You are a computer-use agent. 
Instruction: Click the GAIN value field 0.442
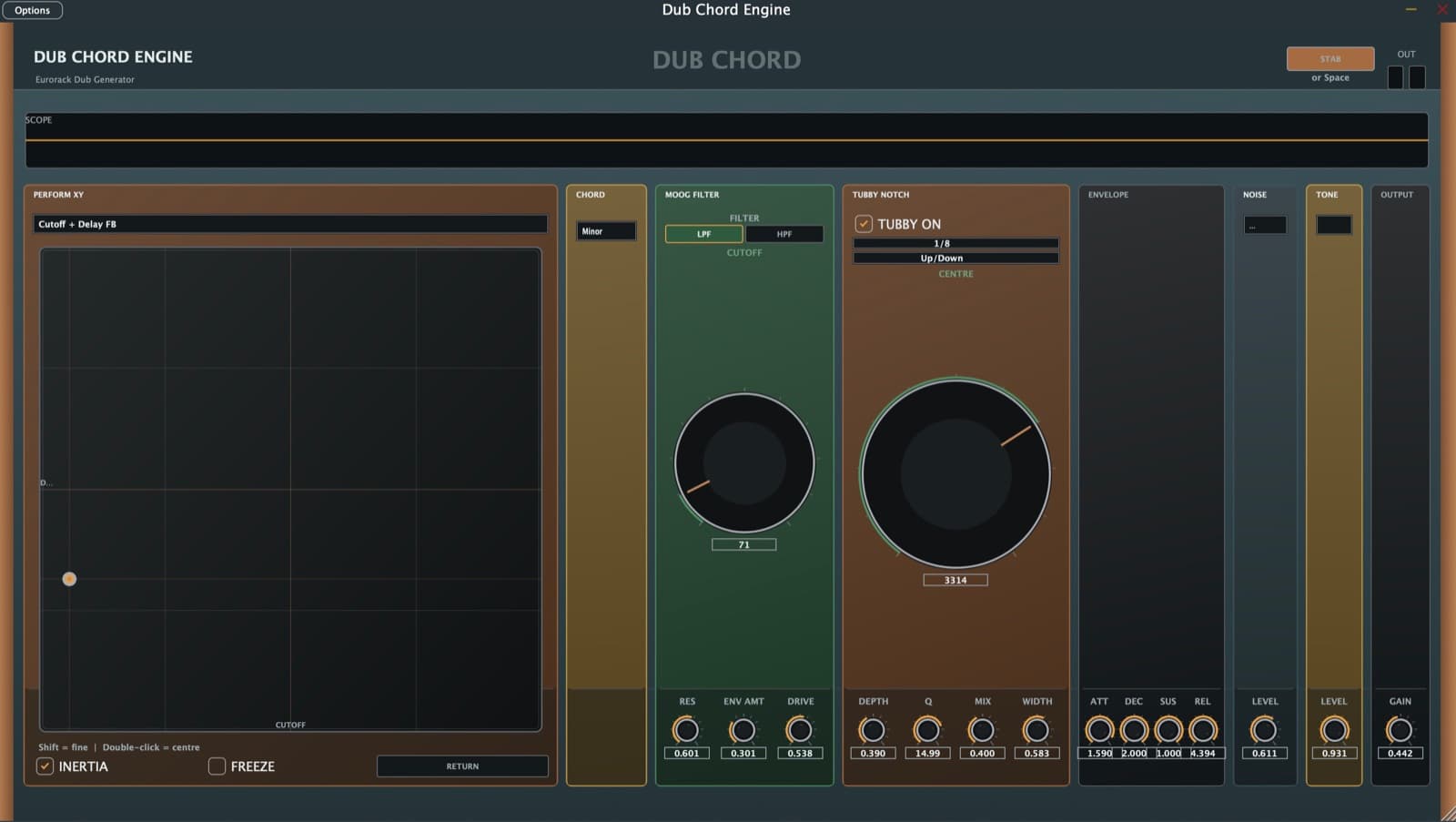[x=1400, y=754]
